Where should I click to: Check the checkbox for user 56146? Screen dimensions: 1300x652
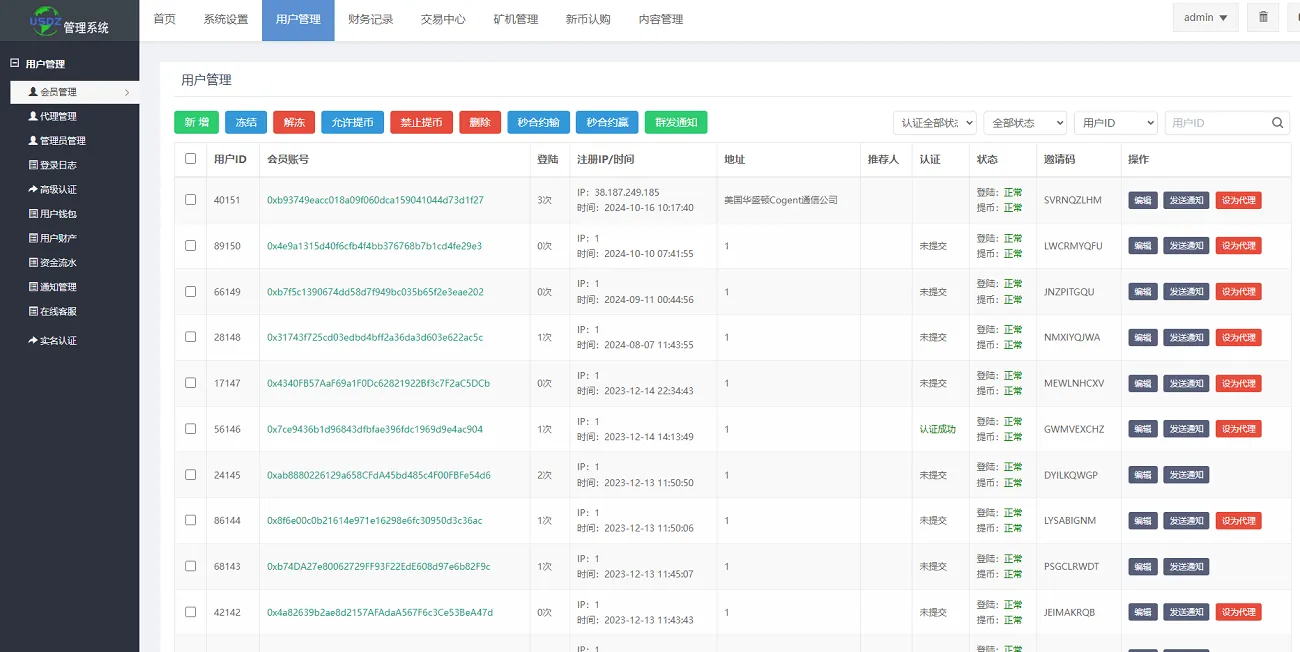[190, 428]
